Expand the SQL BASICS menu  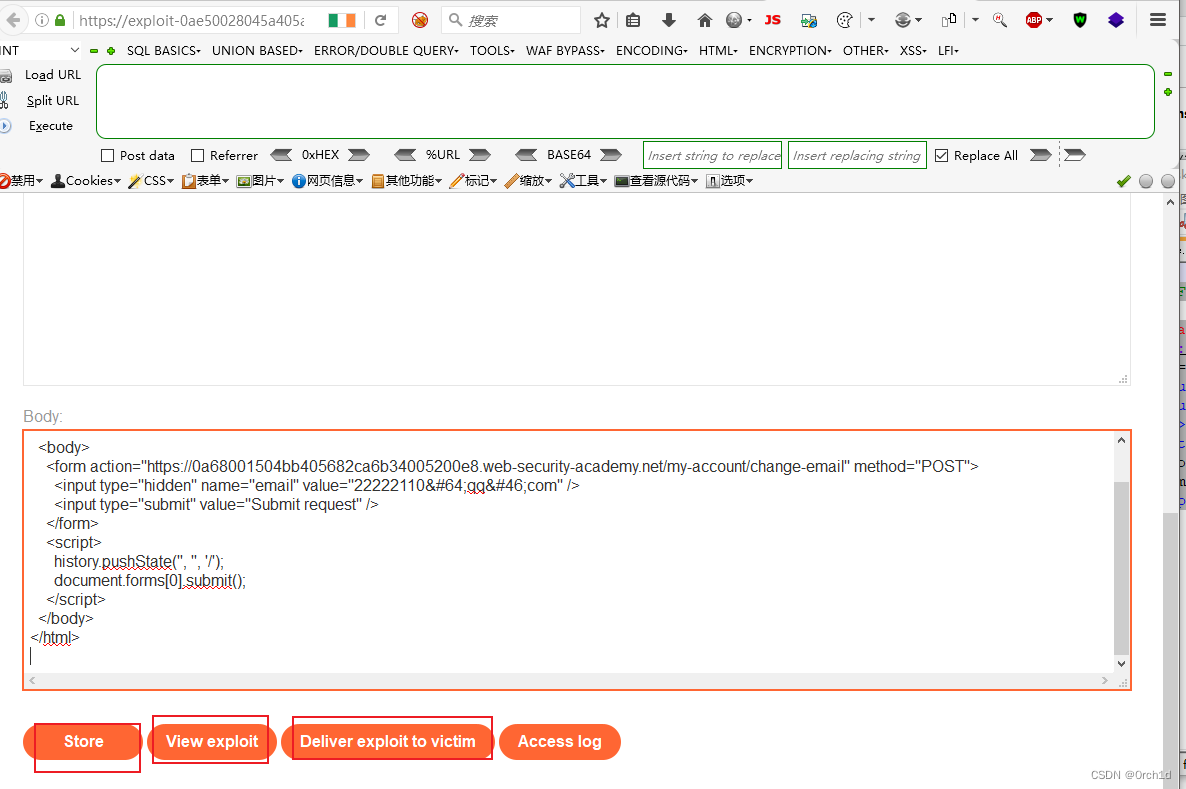(163, 51)
